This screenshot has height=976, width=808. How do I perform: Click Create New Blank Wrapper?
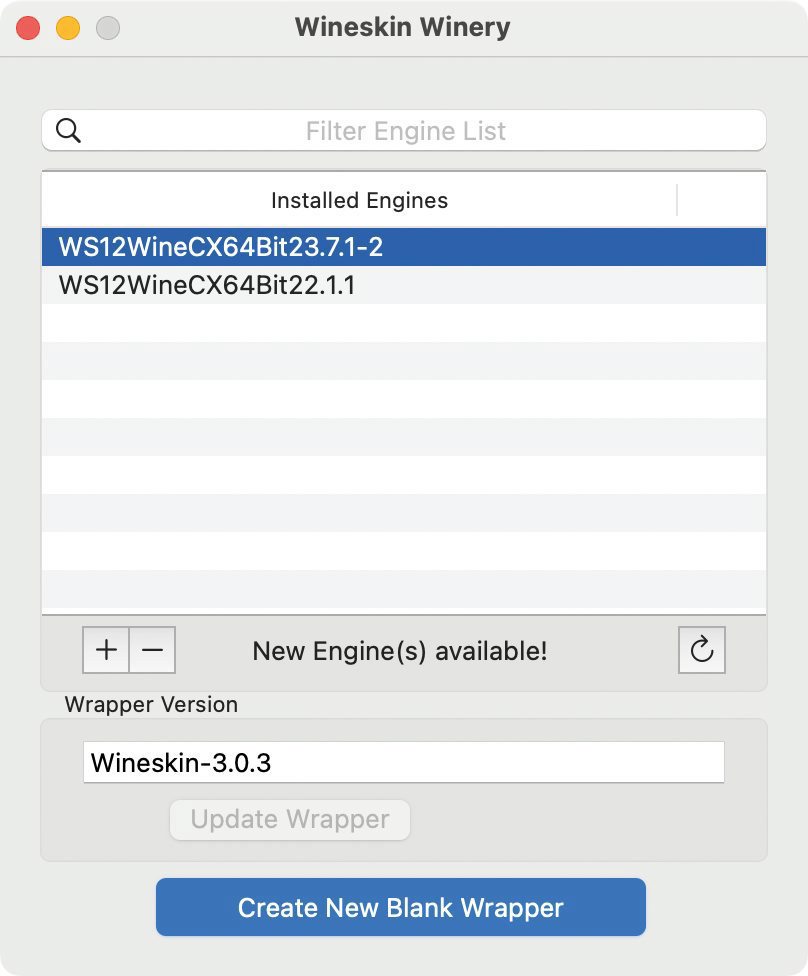[401, 907]
